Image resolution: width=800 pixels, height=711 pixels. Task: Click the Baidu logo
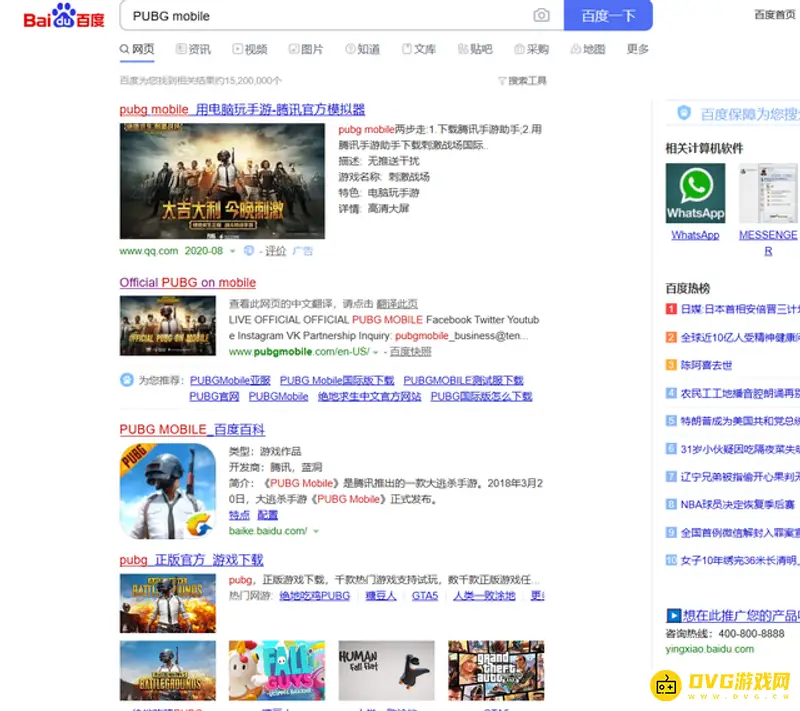pos(64,16)
